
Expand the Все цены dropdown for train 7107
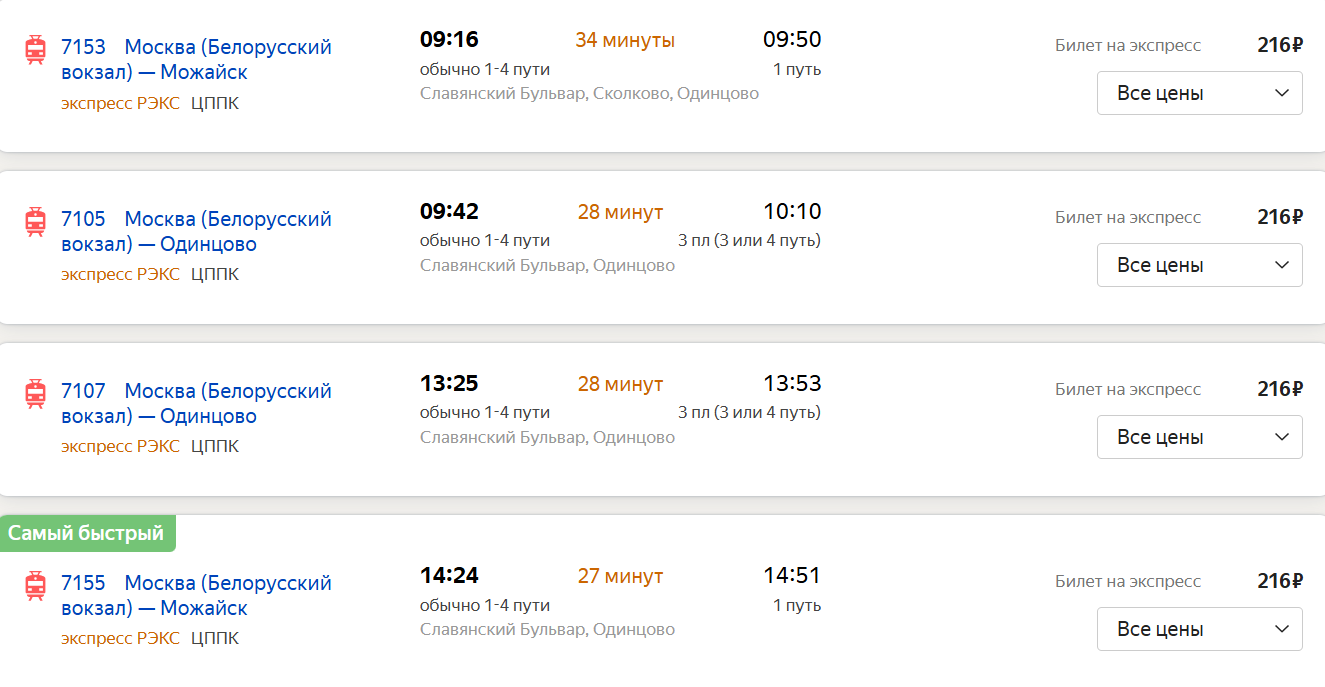1200,437
